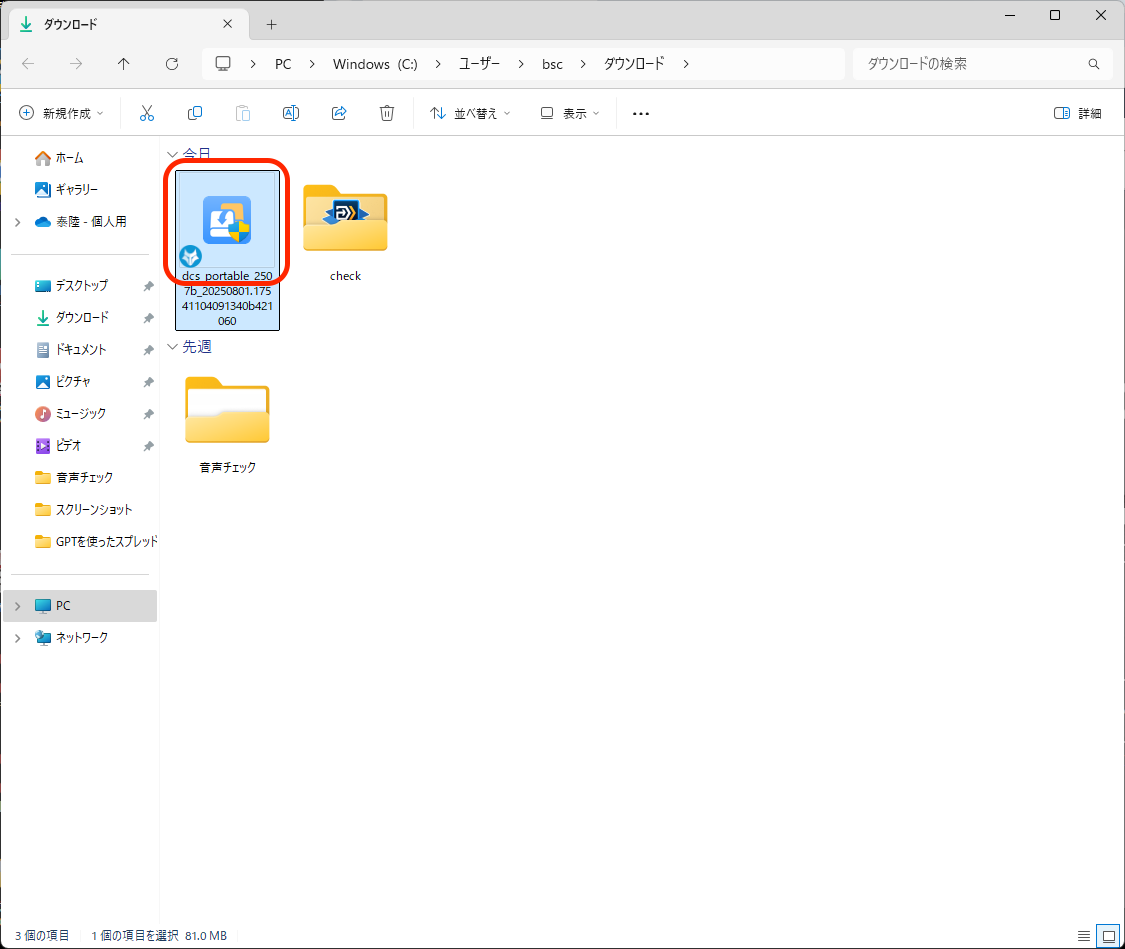Click the monitor icon in address bar
The height and width of the screenshot is (949, 1125).
223,64
